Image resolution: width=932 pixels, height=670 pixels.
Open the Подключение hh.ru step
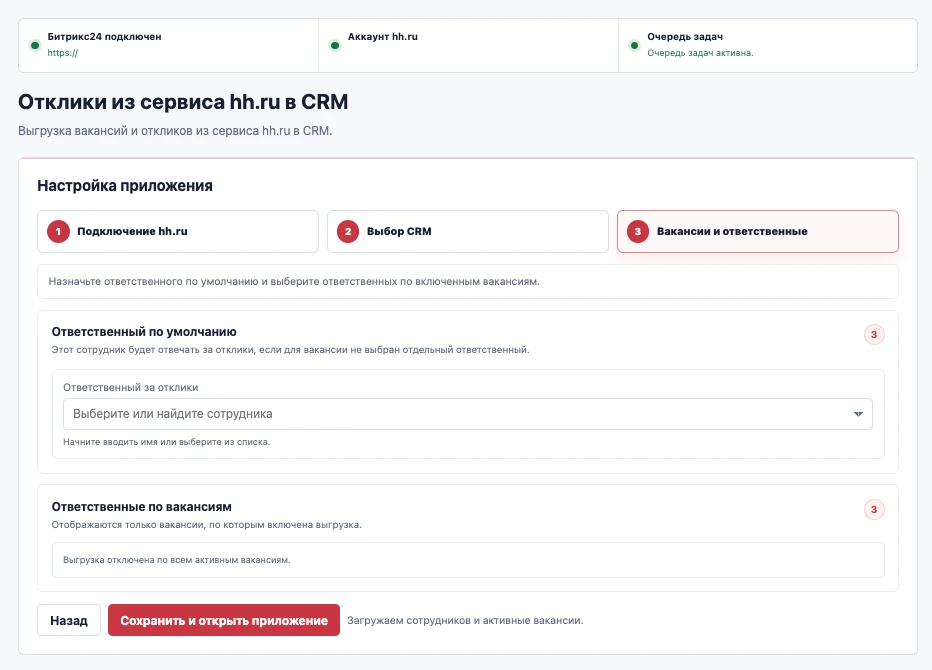[x=178, y=231]
